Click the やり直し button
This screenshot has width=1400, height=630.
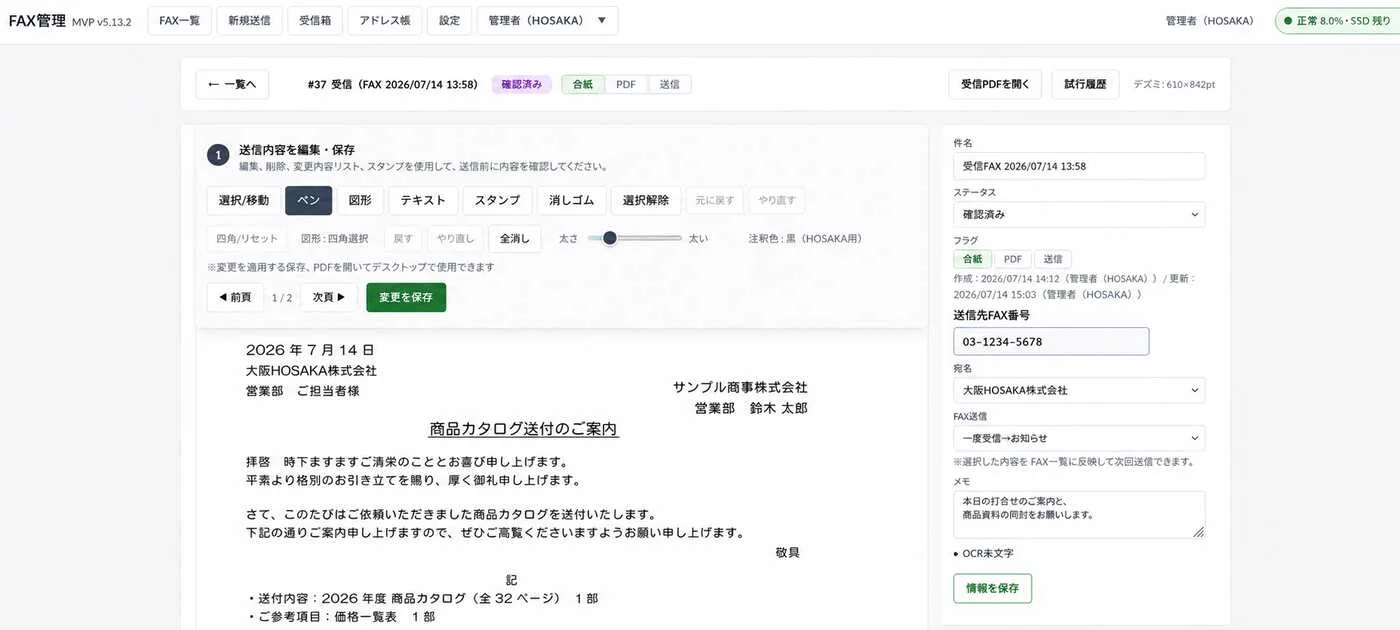point(456,238)
